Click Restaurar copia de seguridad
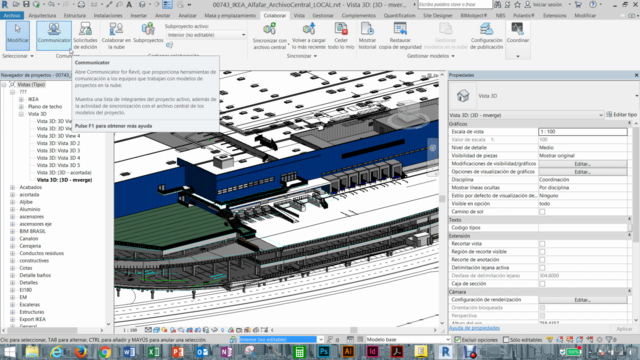The height and width of the screenshot is (360, 640). pyautogui.click(x=400, y=36)
